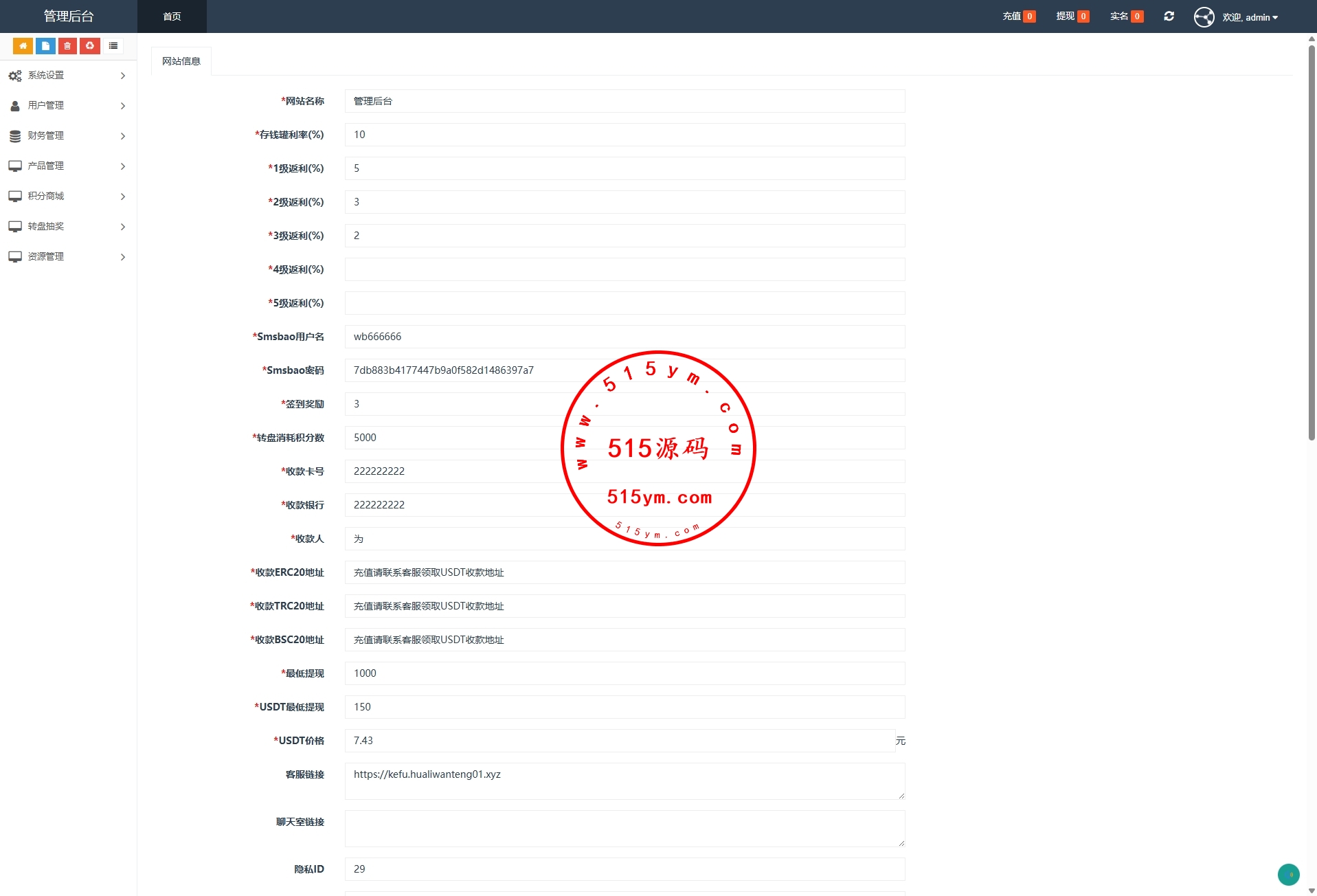Screen dimensions: 1317x896
Task: Open the 充值 pending notifications link
Action: click(1018, 16)
